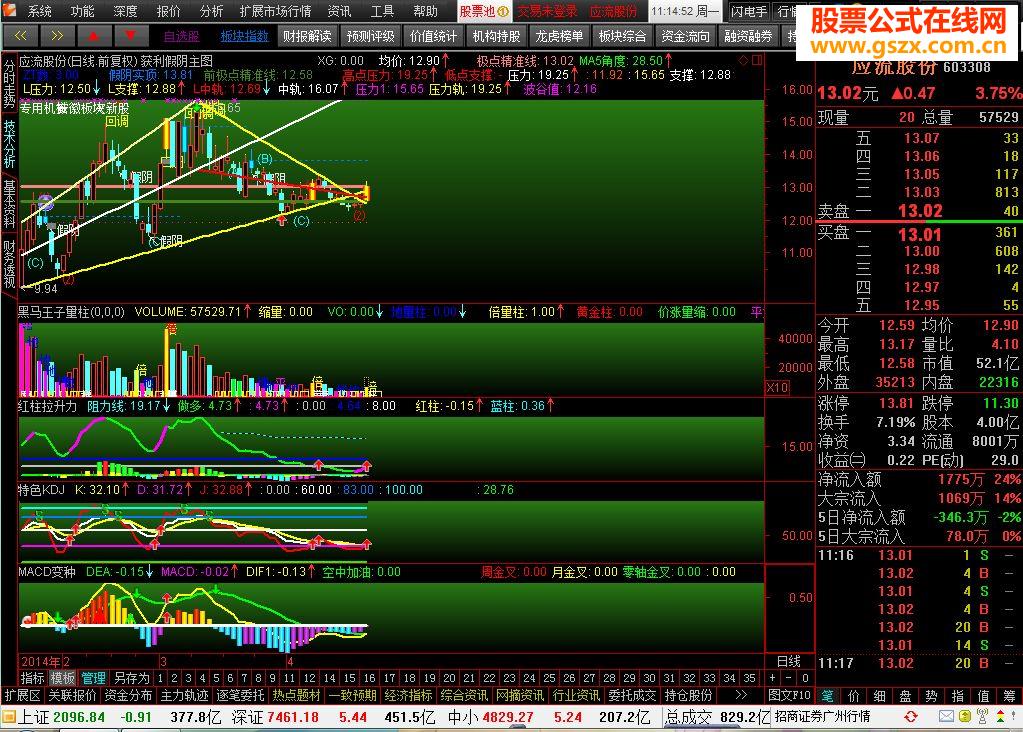Select 盘 view at panel bottom
The height and width of the screenshot is (732, 1023).
(x=906, y=696)
